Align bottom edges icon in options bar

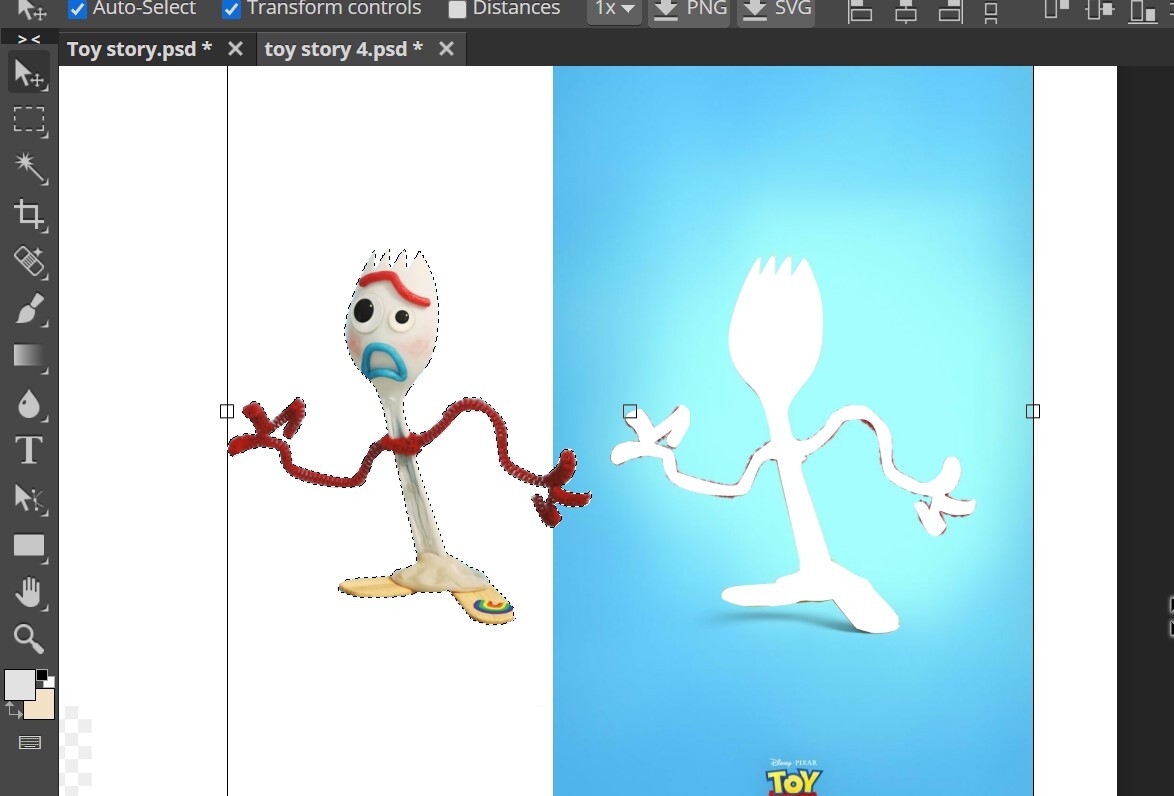pos(1143,10)
